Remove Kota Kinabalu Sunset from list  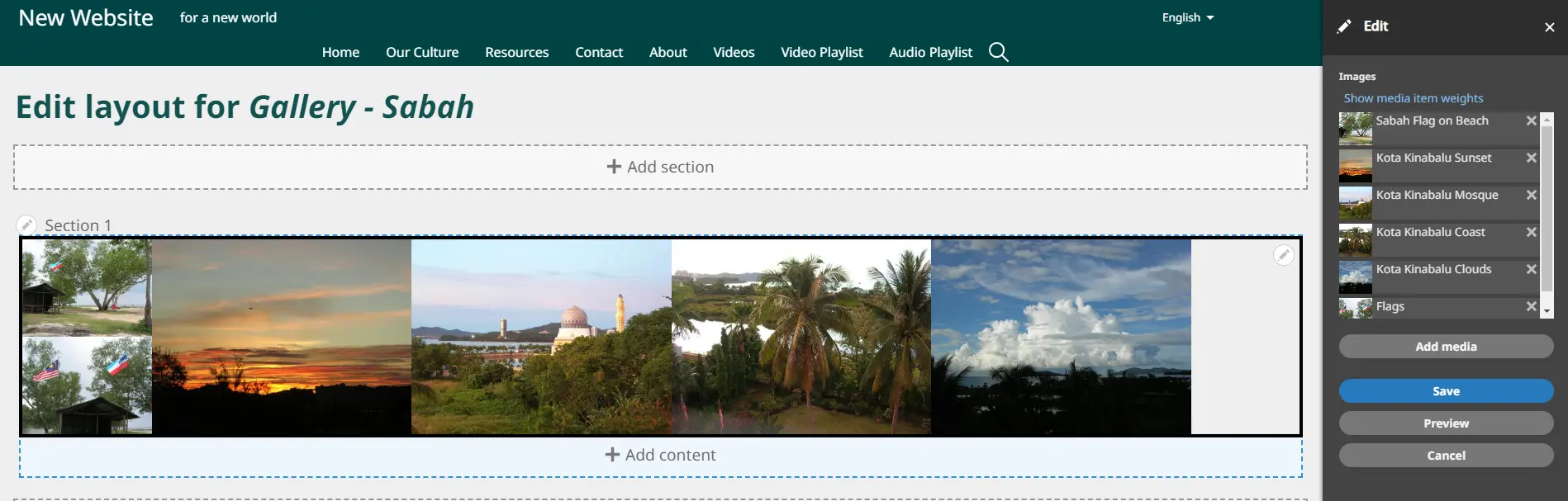(1531, 158)
